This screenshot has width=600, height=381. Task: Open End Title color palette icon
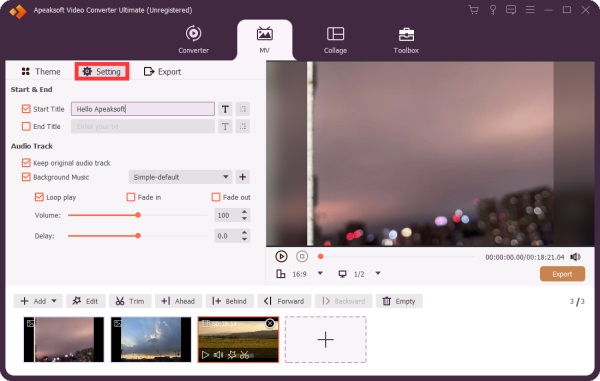point(243,127)
